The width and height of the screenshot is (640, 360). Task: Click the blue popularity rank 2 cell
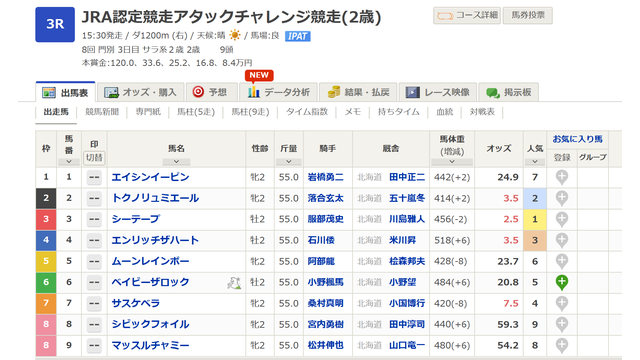[x=535, y=198]
